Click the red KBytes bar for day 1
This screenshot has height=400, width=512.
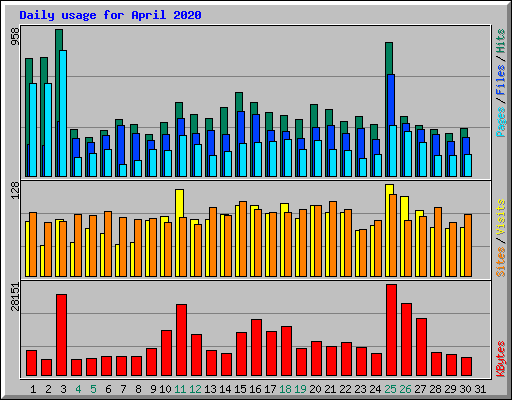coord(31,363)
